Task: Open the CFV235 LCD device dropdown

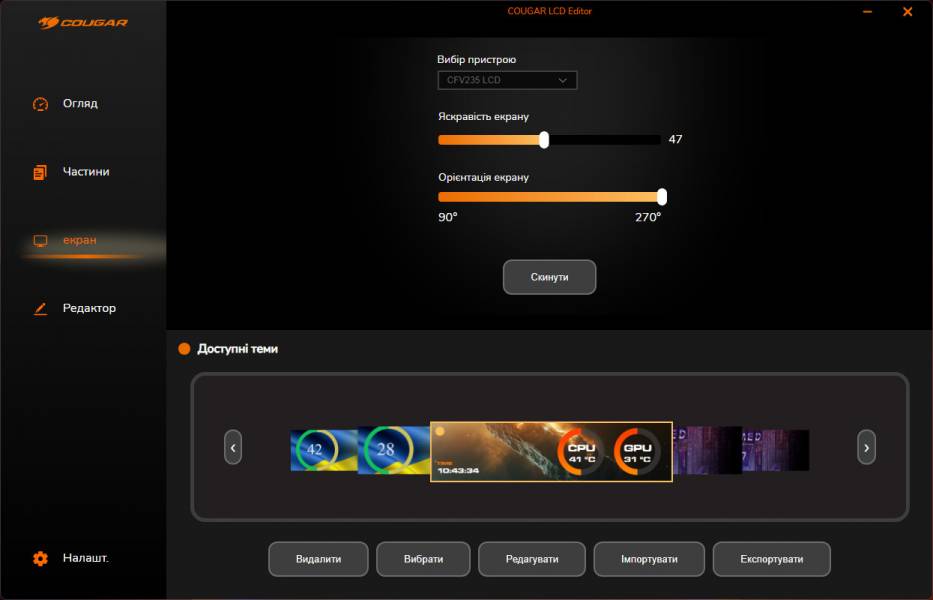Action: 507,80
